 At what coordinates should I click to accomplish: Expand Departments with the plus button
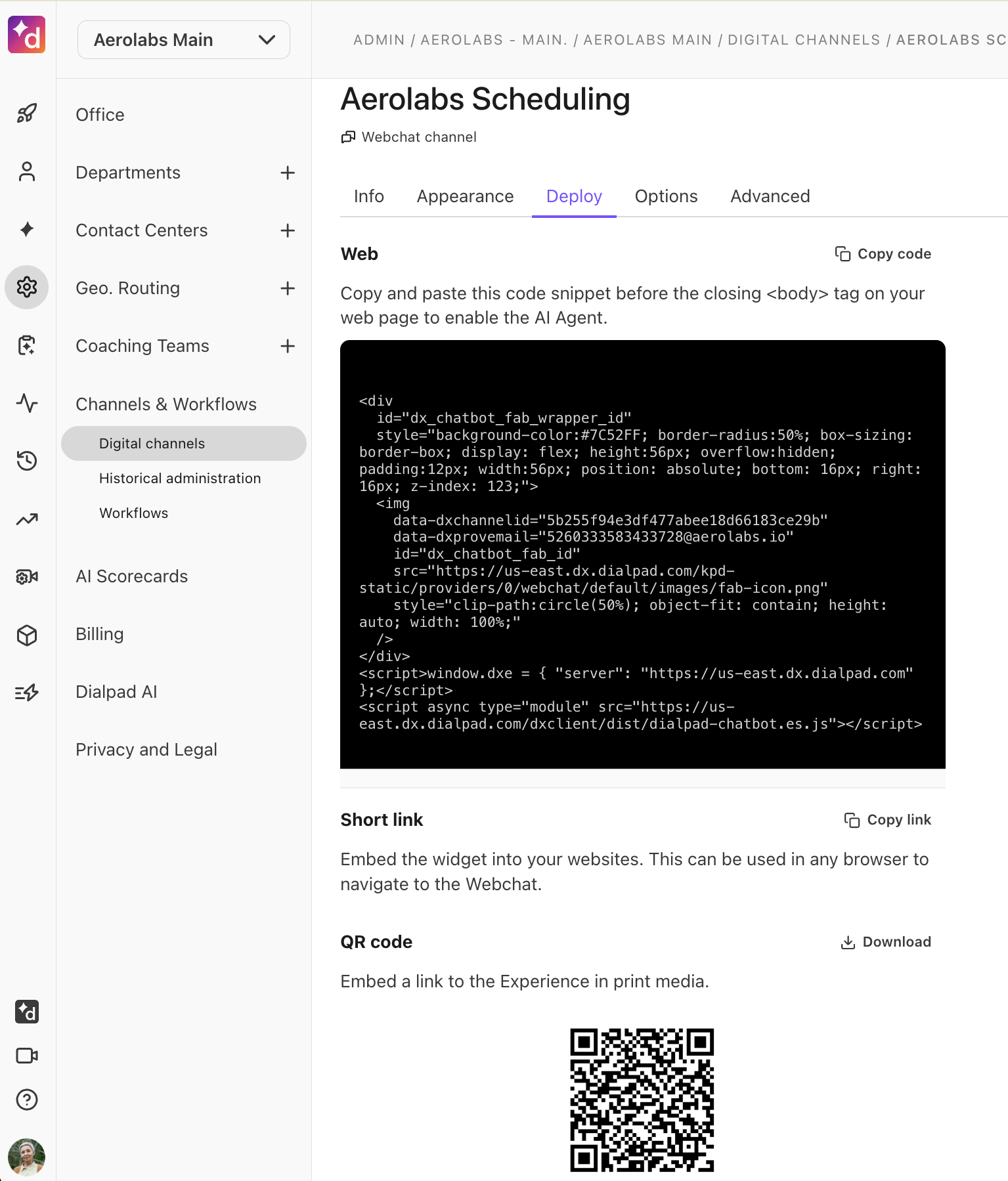(x=288, y=173)
